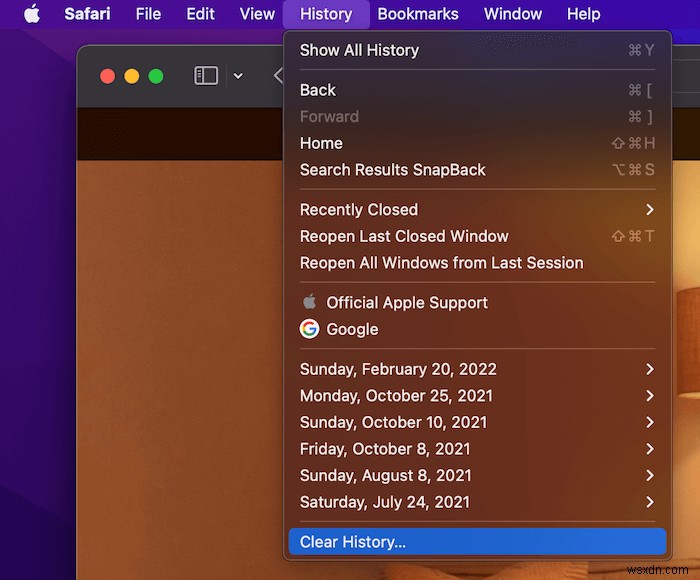Expand Recently Closed submenu
The image size is (700, 580).
coord(477,209)
